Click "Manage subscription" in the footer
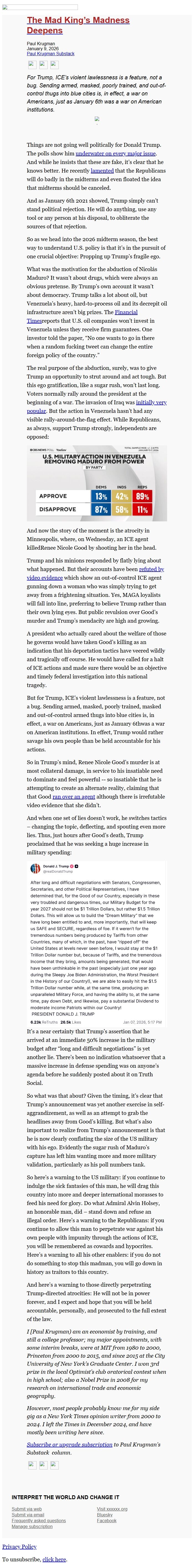The width and height of the screenshot is (194, 1568). pos(32,1526)
